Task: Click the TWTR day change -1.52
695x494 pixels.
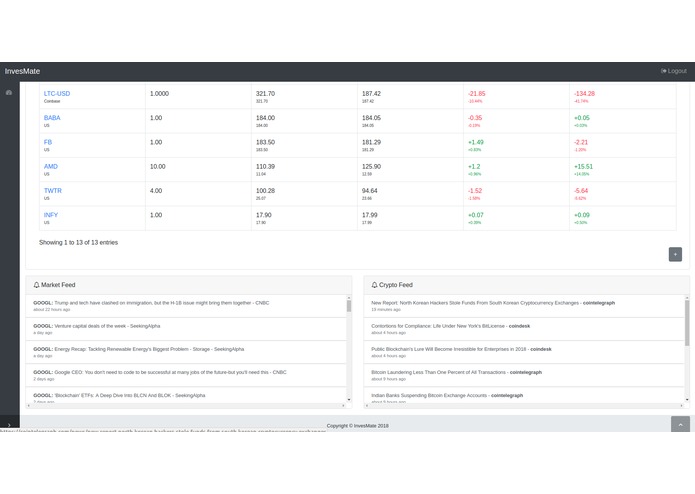Action: click(475, 191)
